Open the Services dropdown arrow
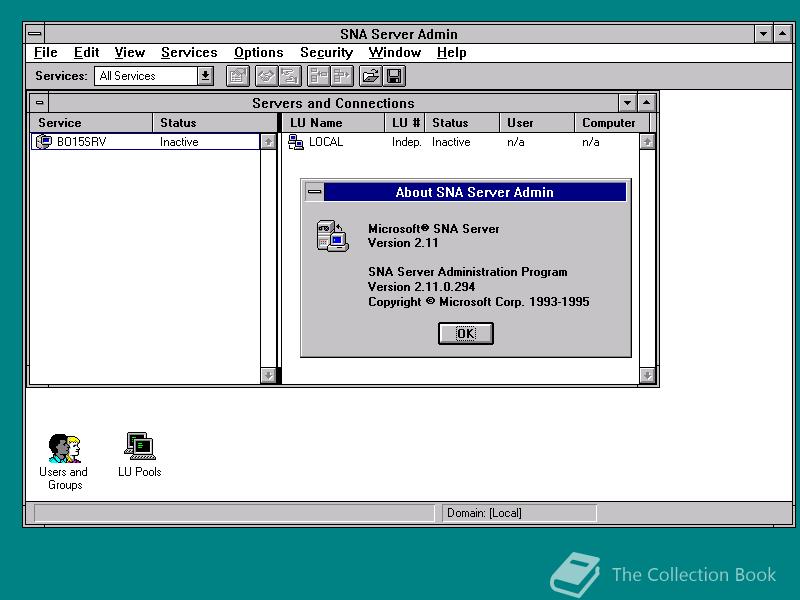 [205, 76]
